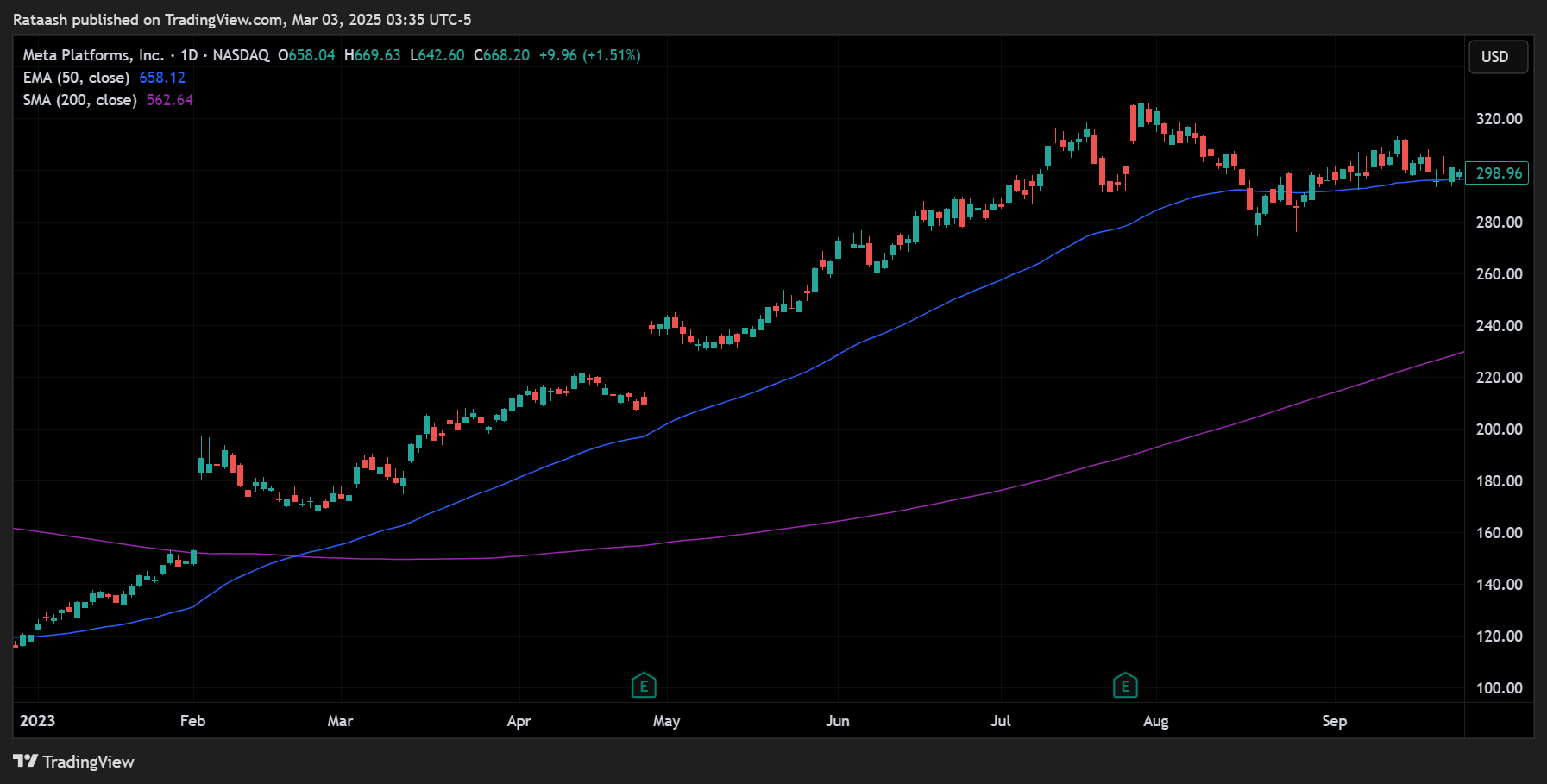
Task: Click the 100.00 price axis label
Action: click(x=1499, y=688)
